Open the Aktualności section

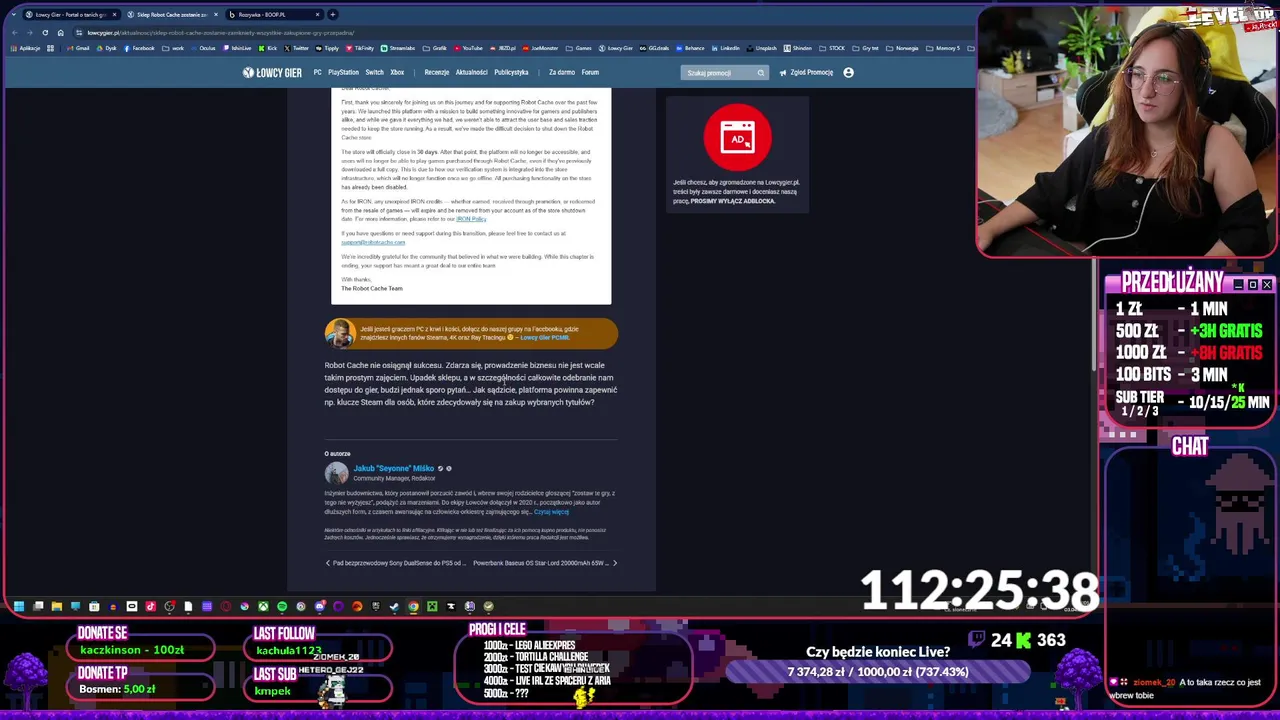(471, 72)
